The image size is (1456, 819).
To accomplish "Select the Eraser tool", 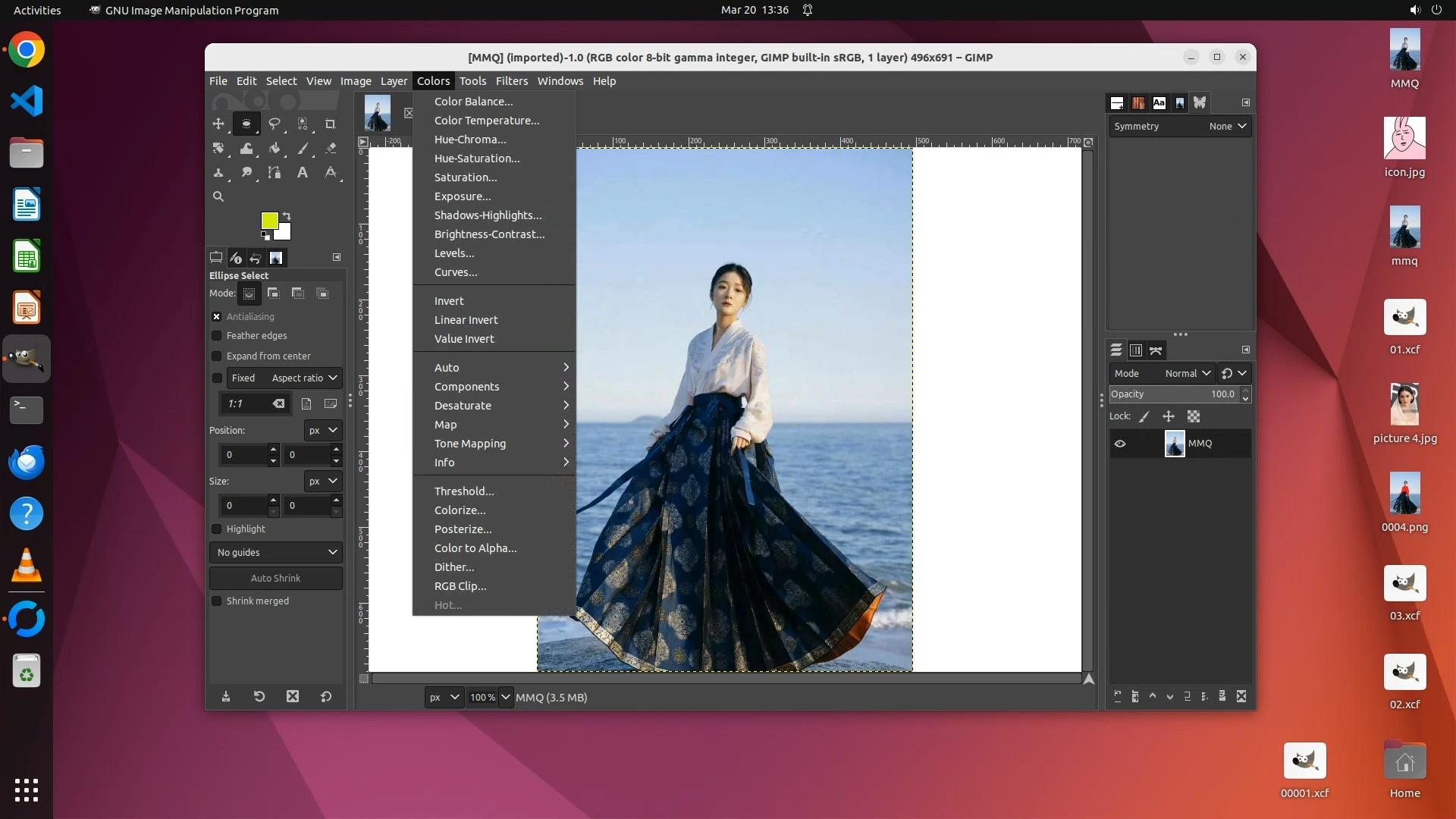I will [331, 149].
